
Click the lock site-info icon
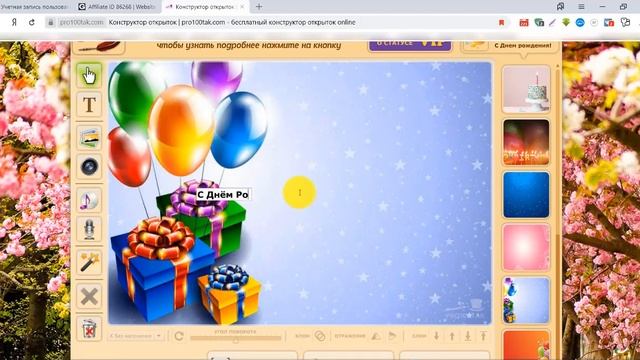[x=51, y=22]
